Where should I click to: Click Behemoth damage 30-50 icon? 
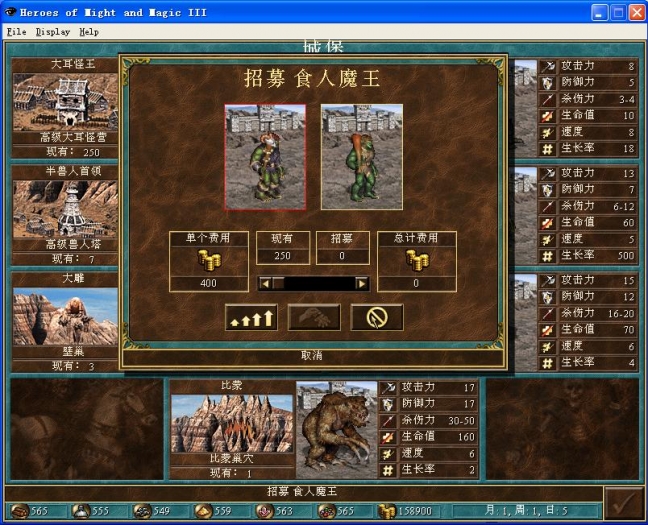point(388,421)
